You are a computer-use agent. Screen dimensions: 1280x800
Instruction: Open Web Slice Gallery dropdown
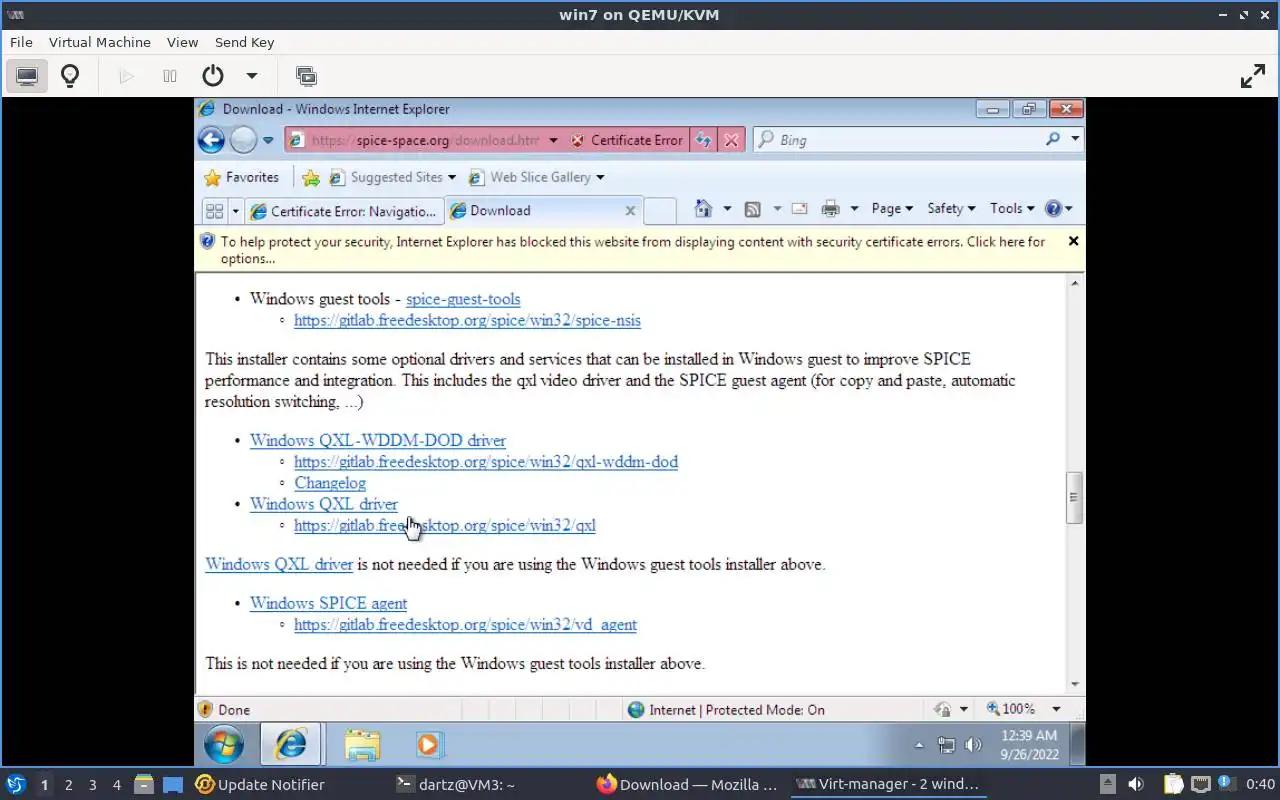[x=537, y=177]
